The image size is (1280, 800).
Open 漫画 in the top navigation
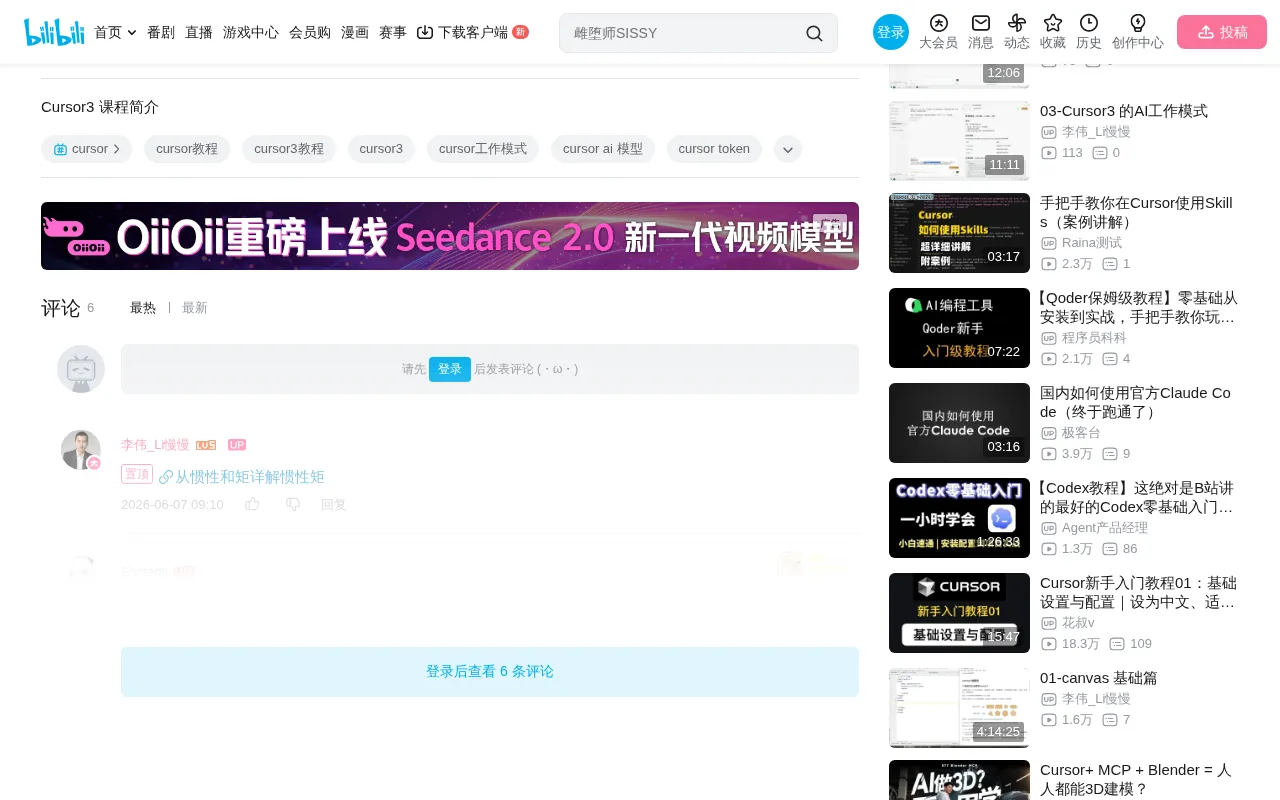[355, 32]
